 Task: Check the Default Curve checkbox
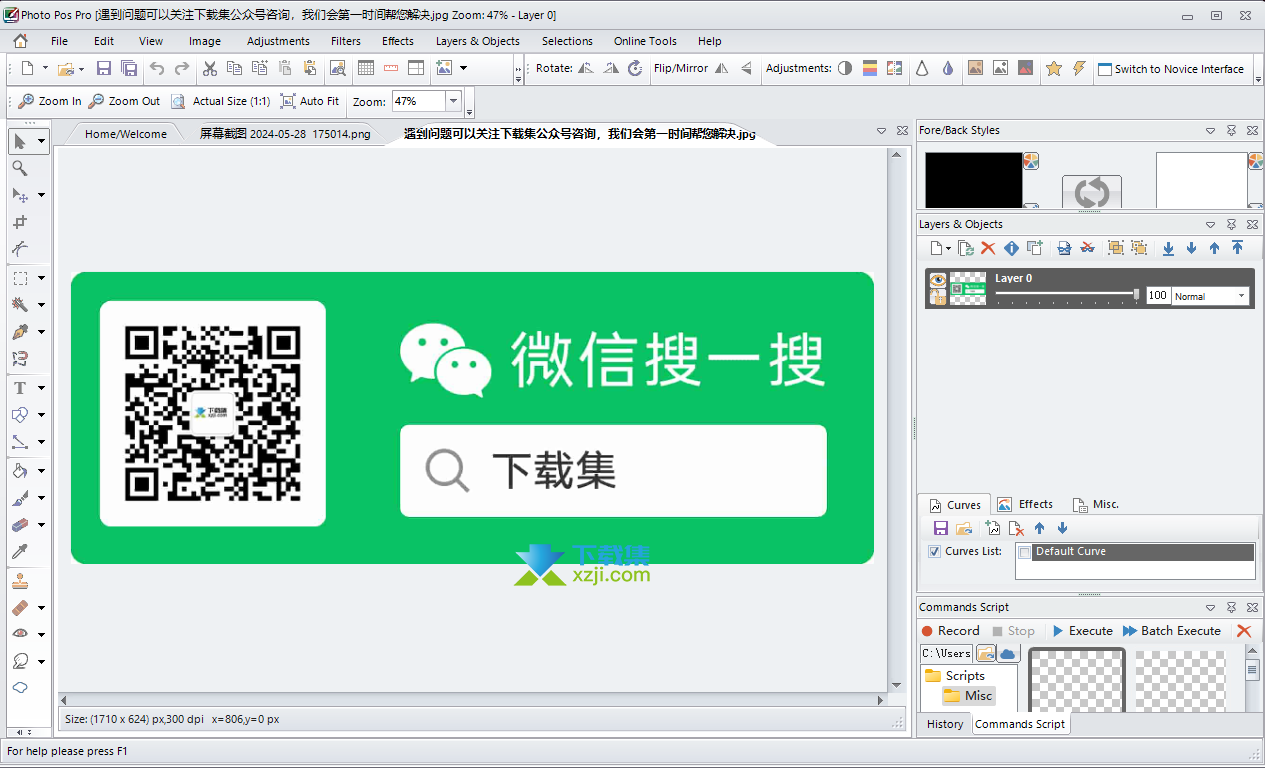(1024, 552)
